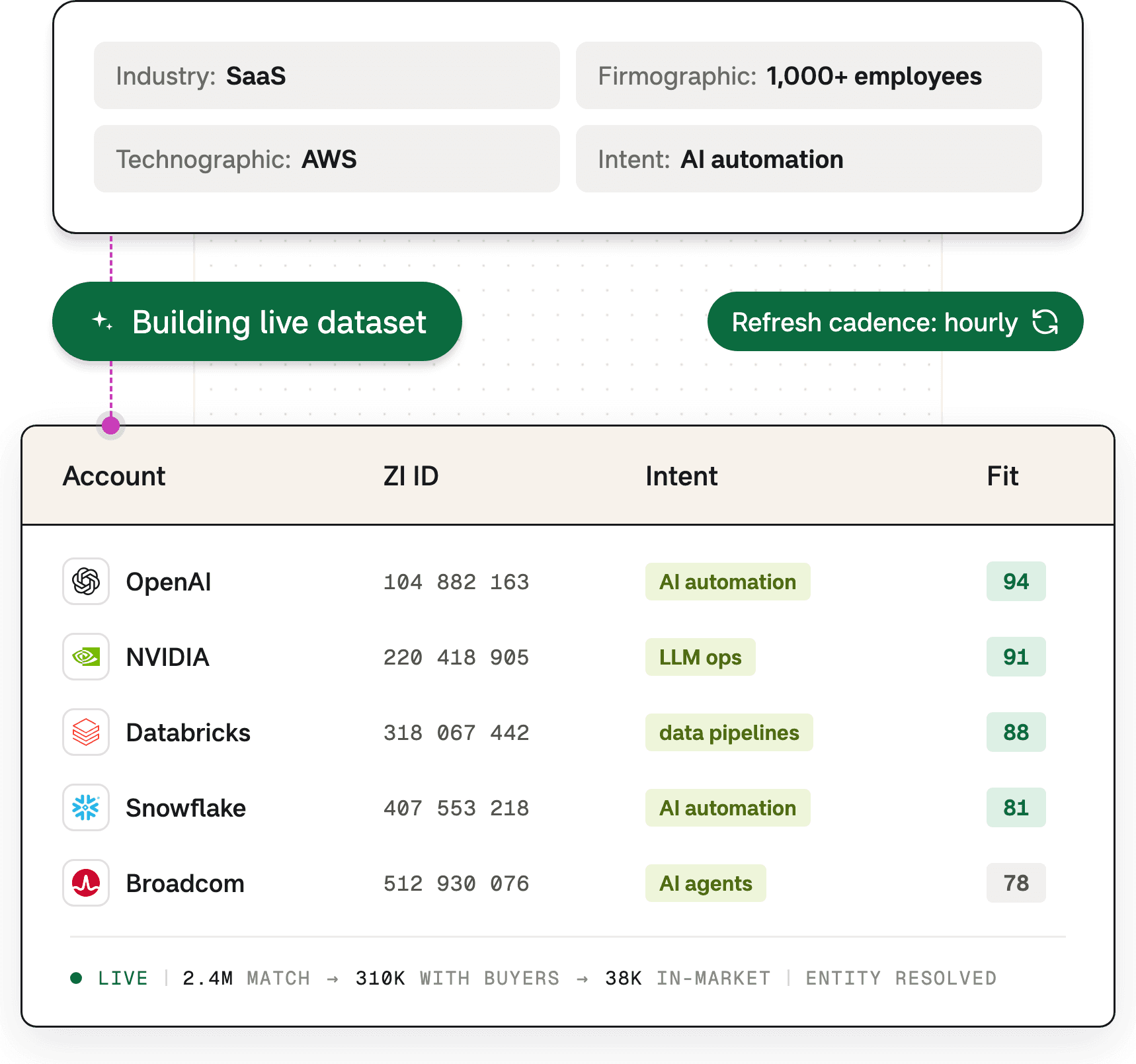Select the Intent: AI automation filter
The height and width of the screenshot is (1064, 1136).
[809, 159]
